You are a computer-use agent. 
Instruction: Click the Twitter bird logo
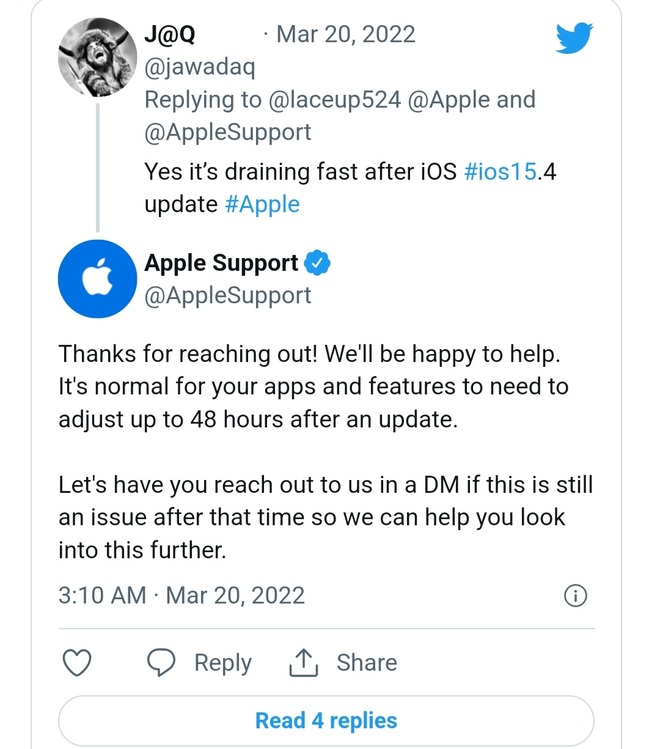click(574, 38)
